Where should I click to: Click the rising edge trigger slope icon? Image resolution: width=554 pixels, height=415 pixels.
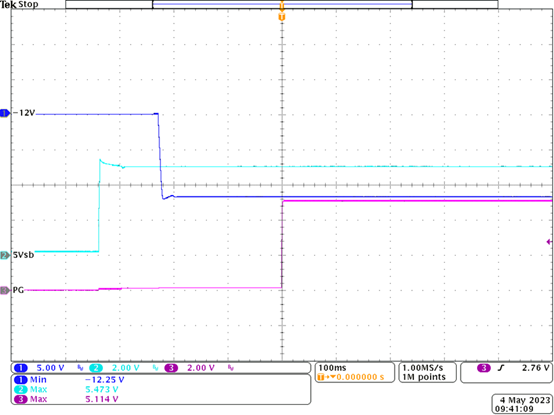500,368
